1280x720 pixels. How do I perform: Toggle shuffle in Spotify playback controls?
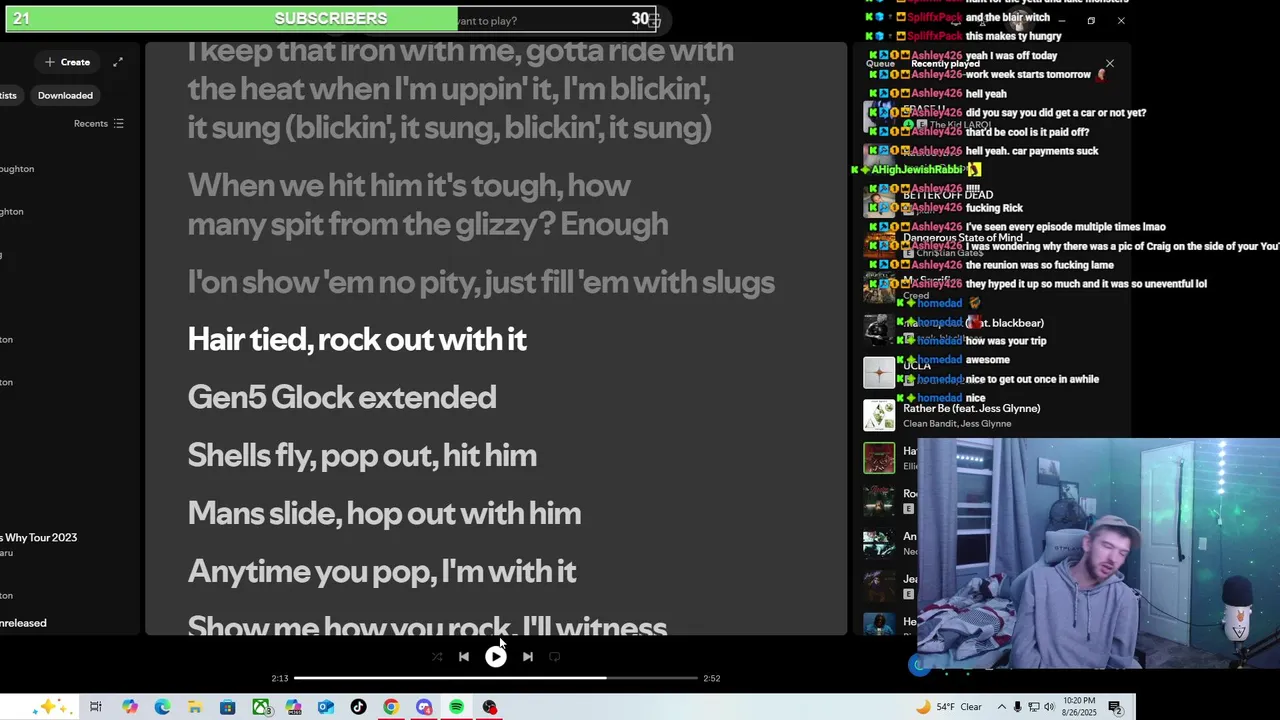click(437, 657)
